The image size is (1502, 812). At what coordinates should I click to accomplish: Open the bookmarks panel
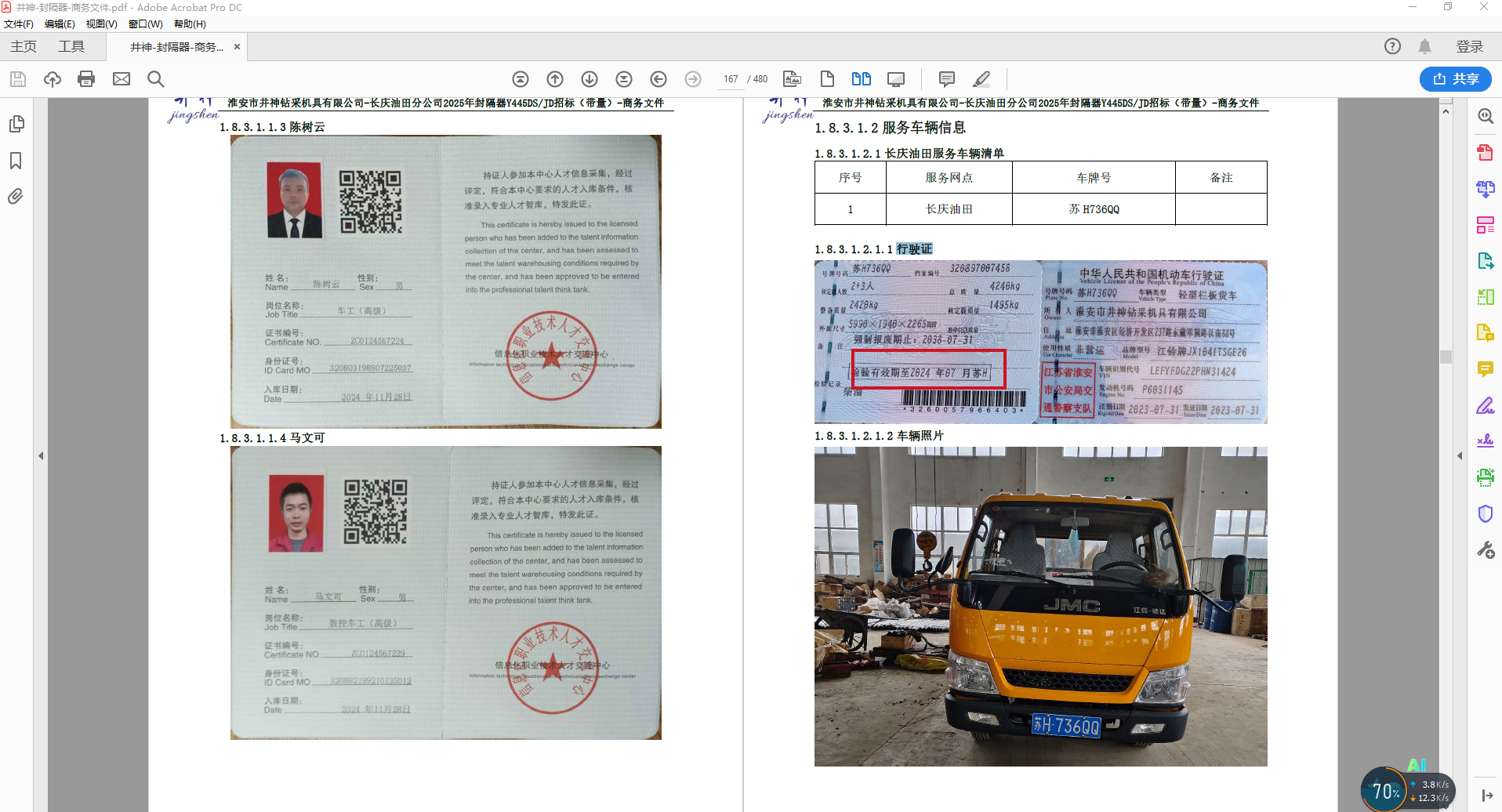tap(16, 161)
